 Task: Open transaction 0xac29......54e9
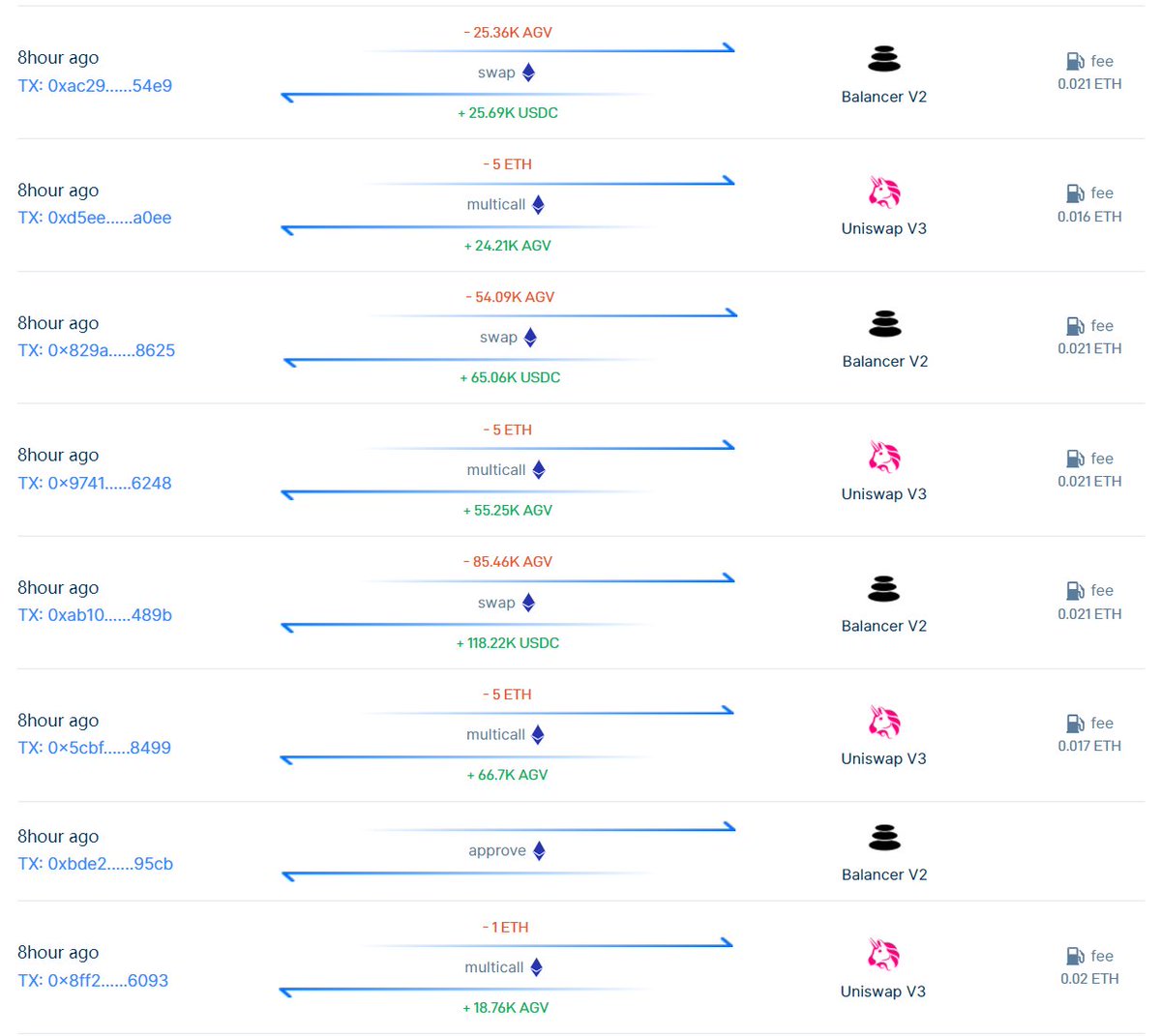tap(94, 85)
